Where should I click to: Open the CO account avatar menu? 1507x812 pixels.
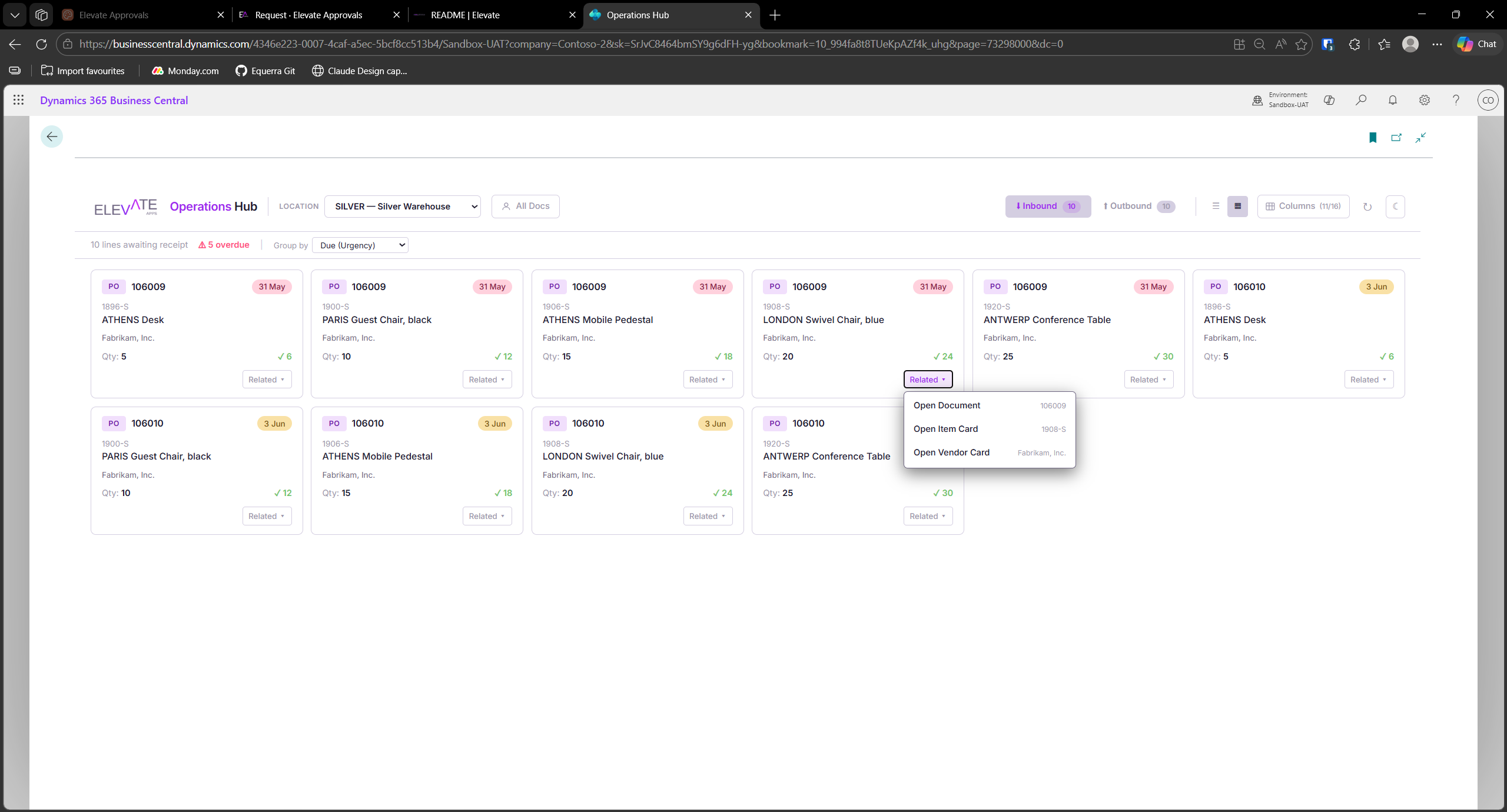click(1488, 100)
